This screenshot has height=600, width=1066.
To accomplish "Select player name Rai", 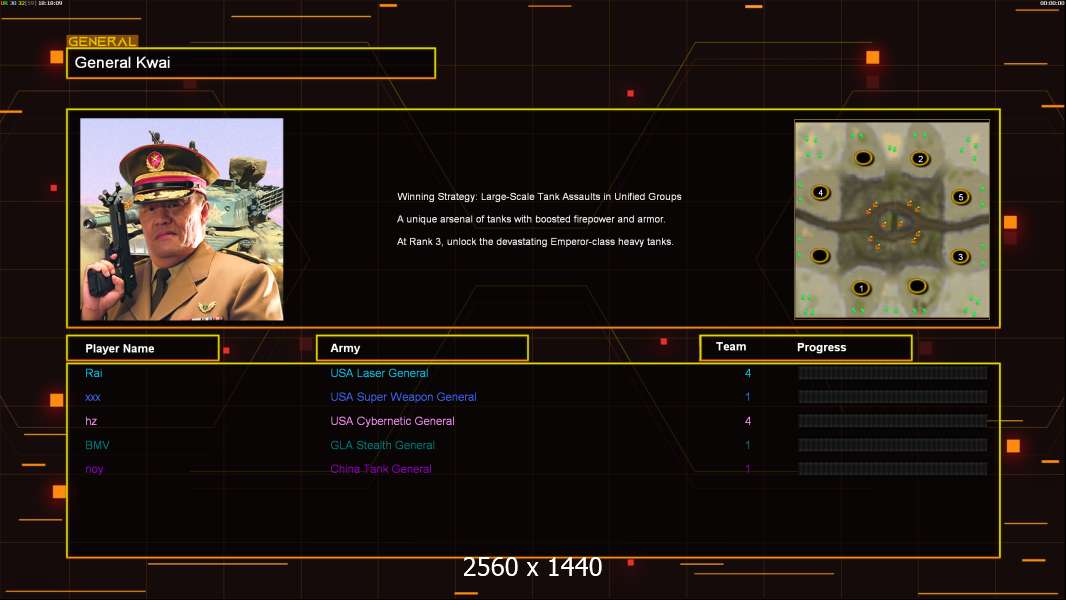I will [94, 373].
